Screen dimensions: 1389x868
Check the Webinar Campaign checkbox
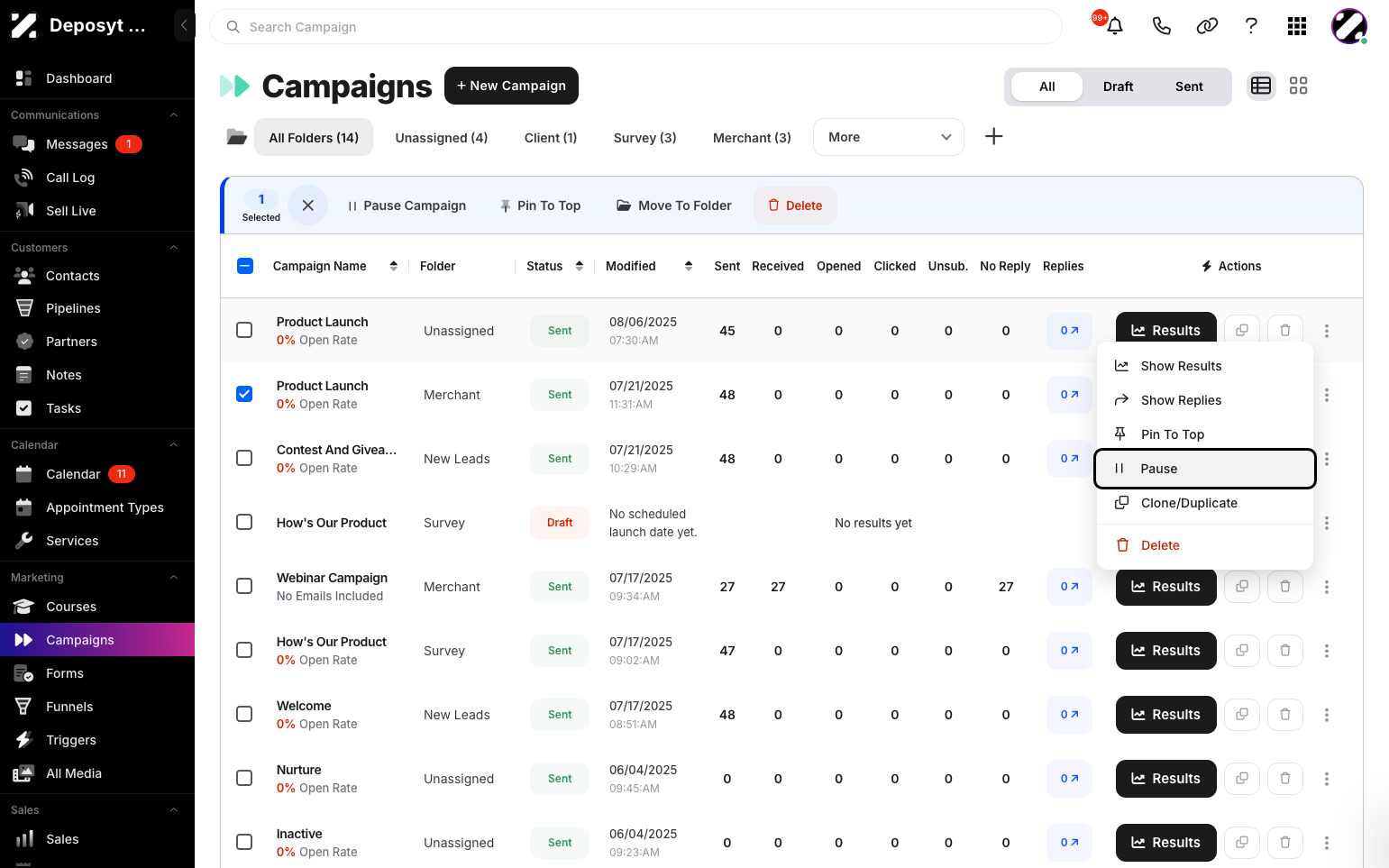(244, 586)
